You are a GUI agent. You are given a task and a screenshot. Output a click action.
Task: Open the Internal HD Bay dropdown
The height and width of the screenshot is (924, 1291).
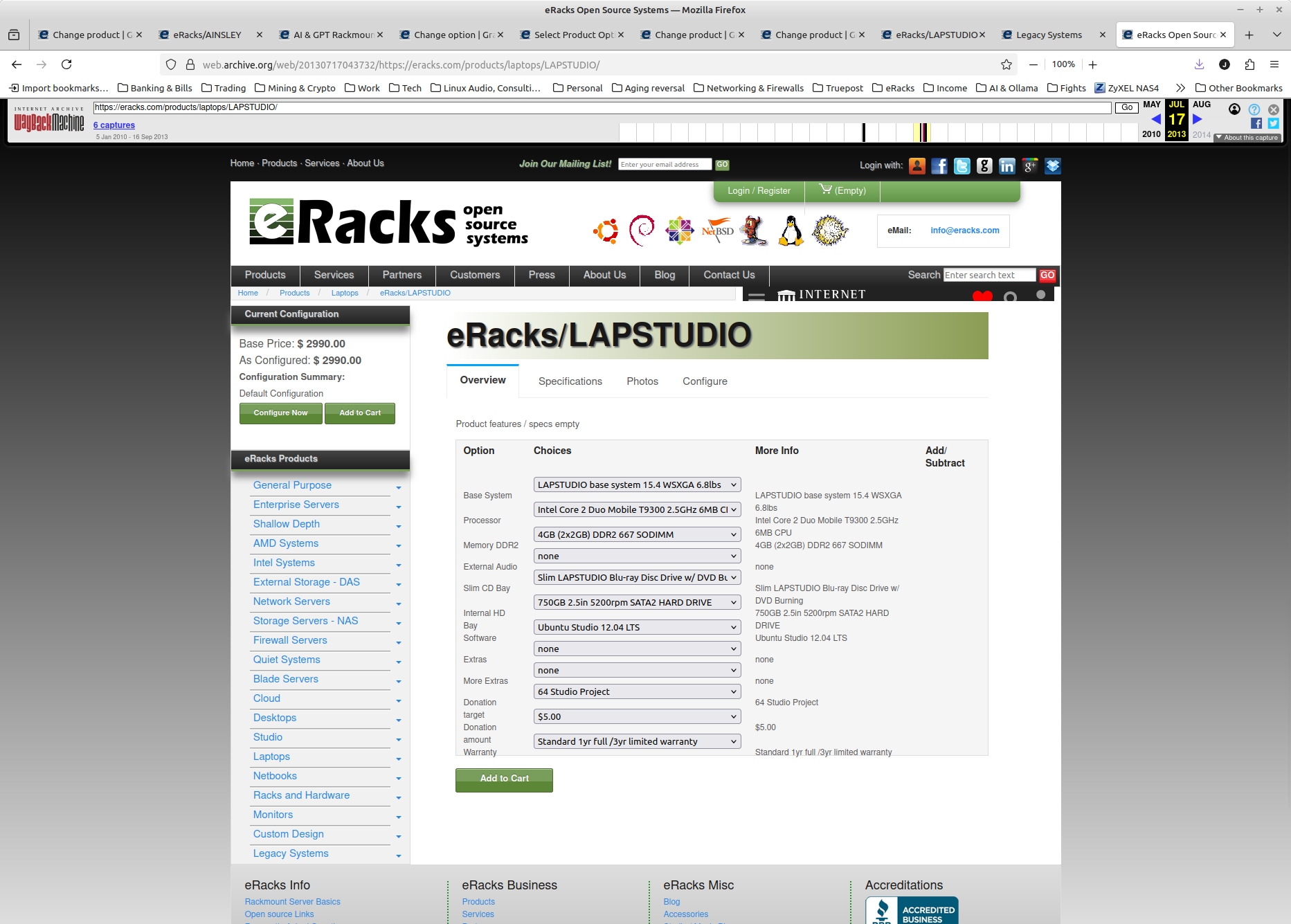tap(638, 602)
